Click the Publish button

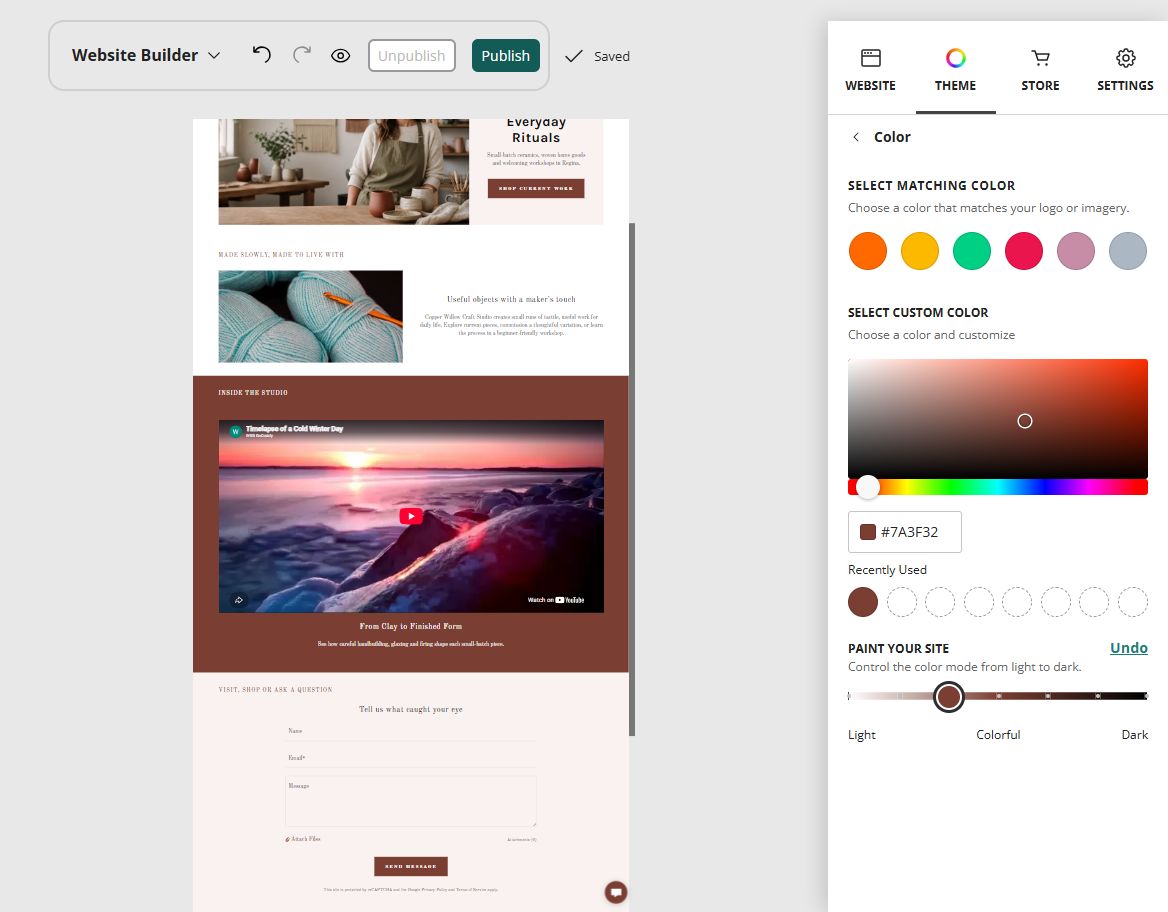tap(505, 56)
